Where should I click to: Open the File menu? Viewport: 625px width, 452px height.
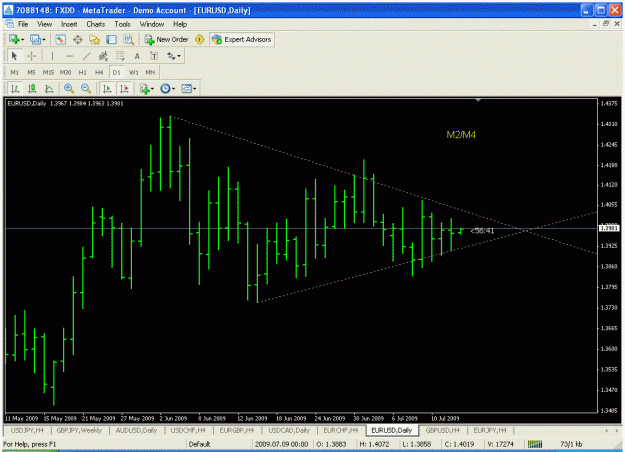23,24
